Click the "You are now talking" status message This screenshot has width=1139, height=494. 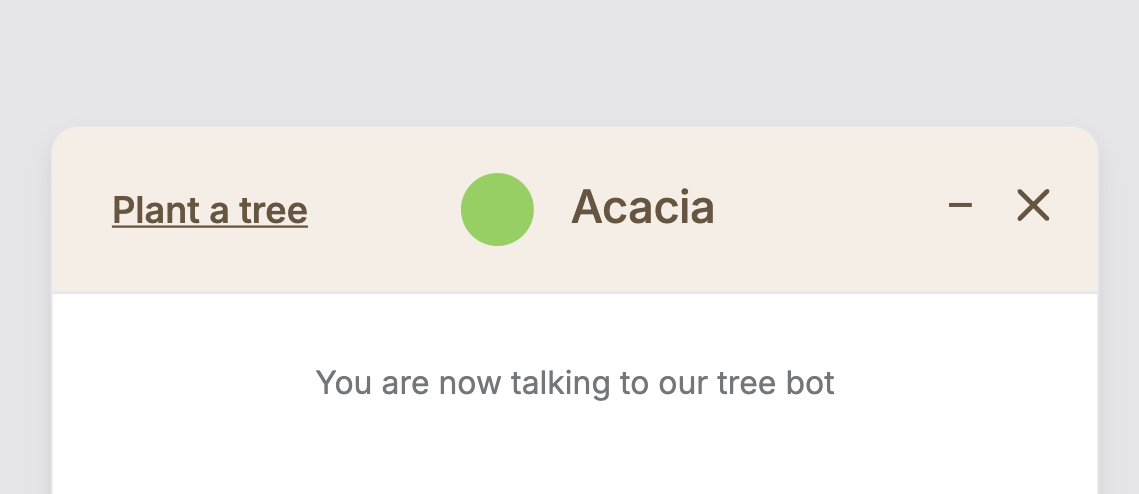(x=575, y=383)
